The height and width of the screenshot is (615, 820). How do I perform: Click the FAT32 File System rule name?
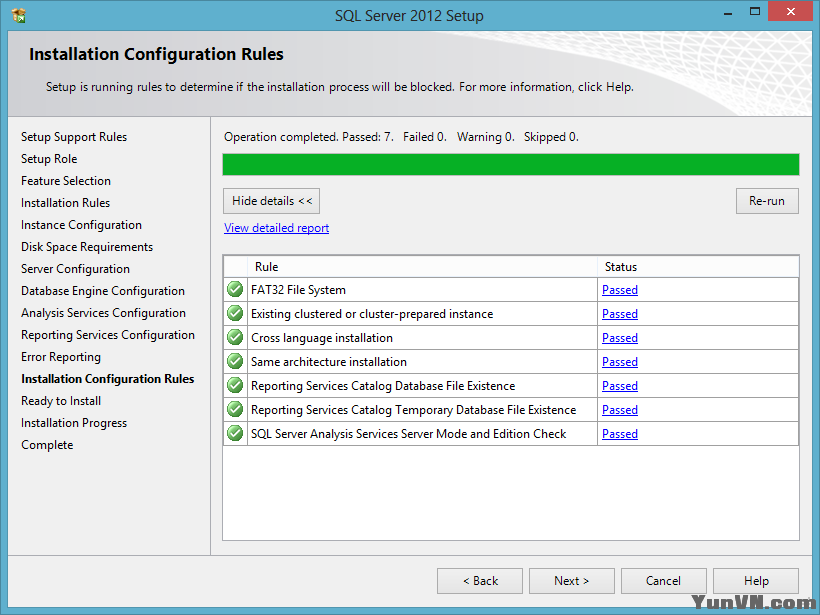298,290
